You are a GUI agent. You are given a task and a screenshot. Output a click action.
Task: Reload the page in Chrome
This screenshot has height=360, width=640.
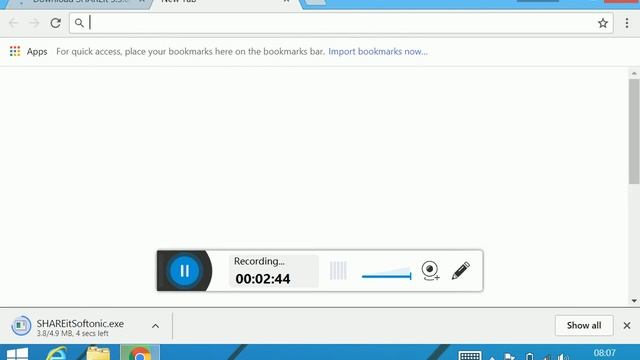coord(56,23)
